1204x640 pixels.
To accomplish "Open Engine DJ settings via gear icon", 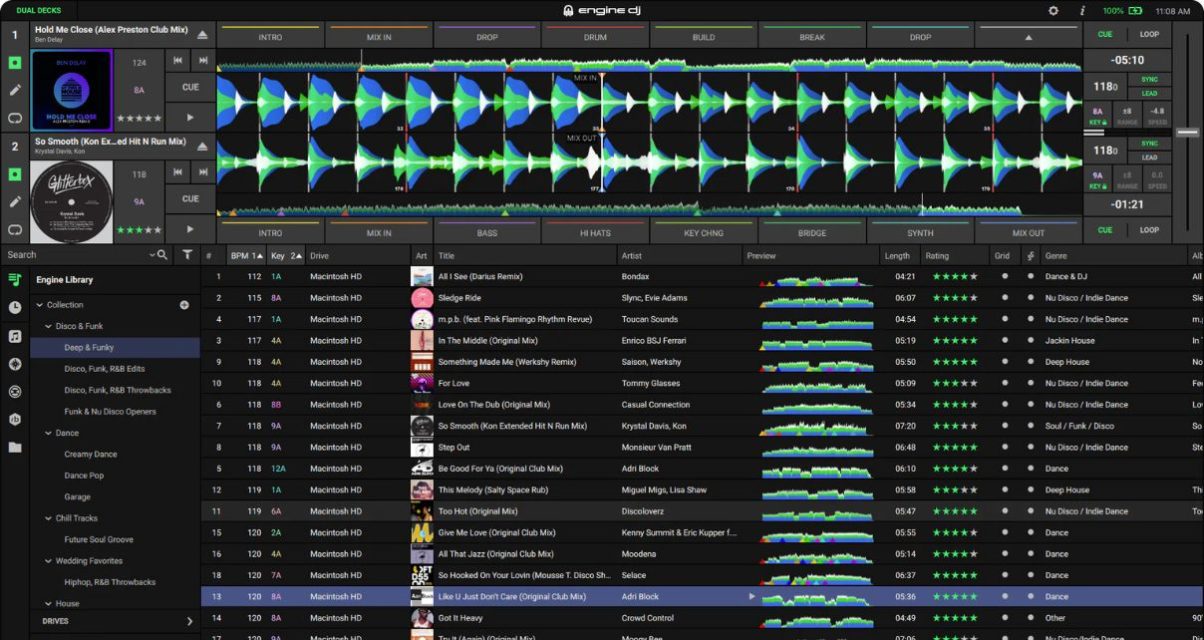I will [x=1053, y=10].
